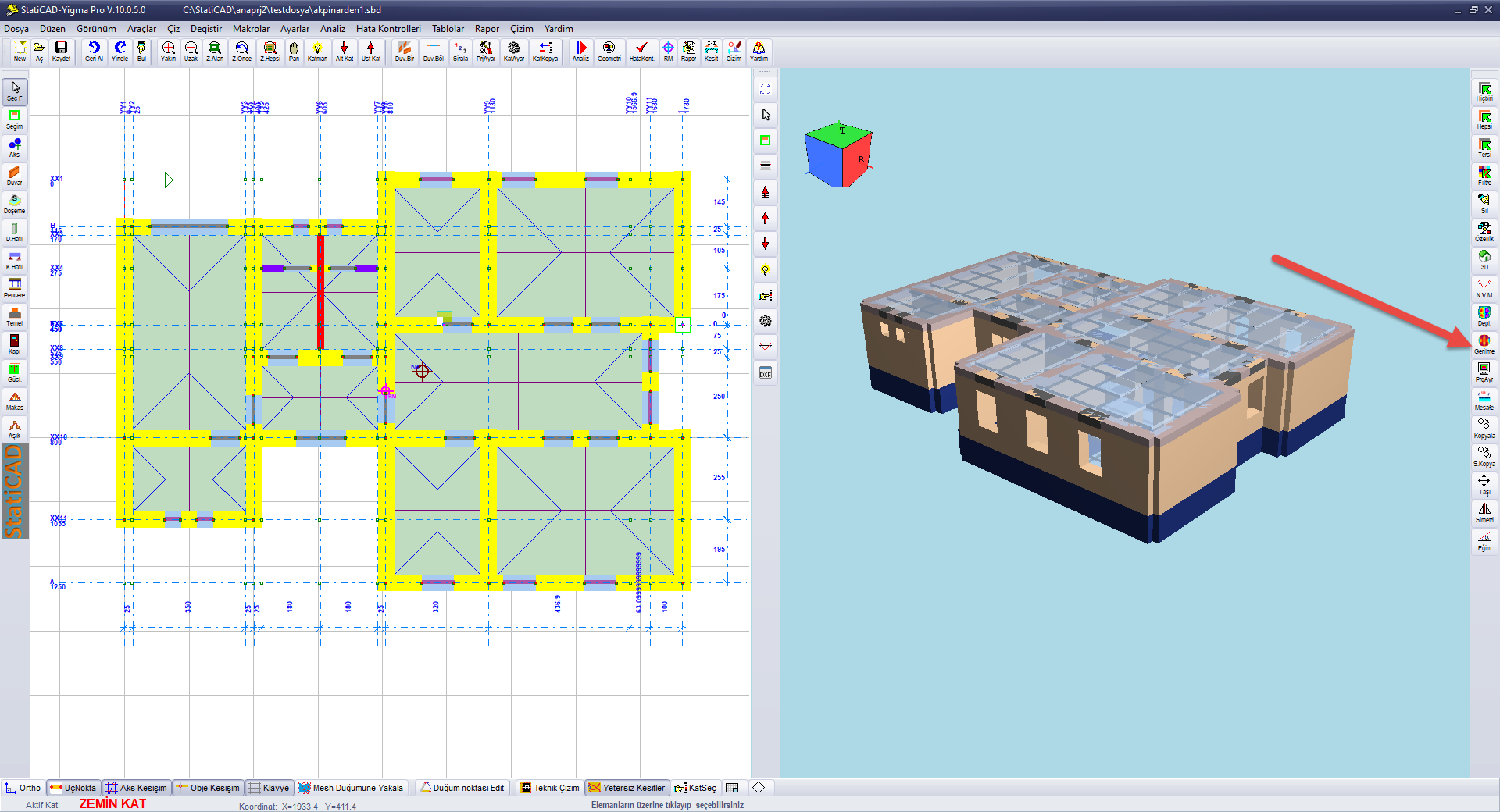Toggle UçNokta endpoint snap
1500x812 pixels.
73,788
